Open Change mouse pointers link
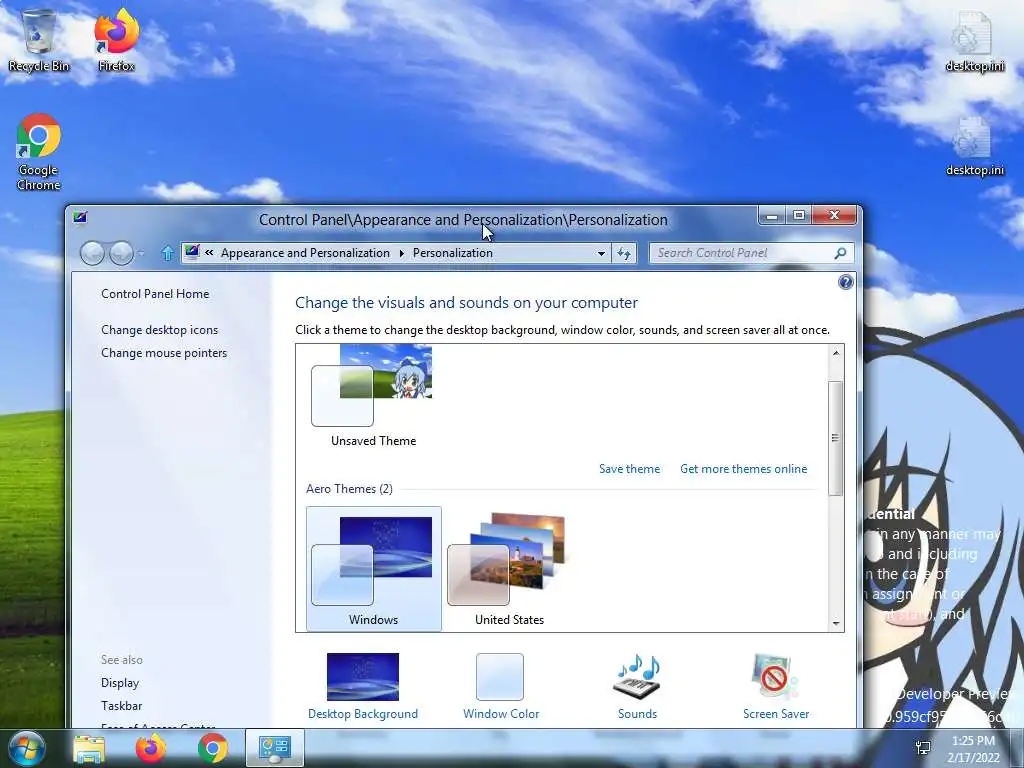The height and width of the screenshot is (768, 1024). (164, 353)
